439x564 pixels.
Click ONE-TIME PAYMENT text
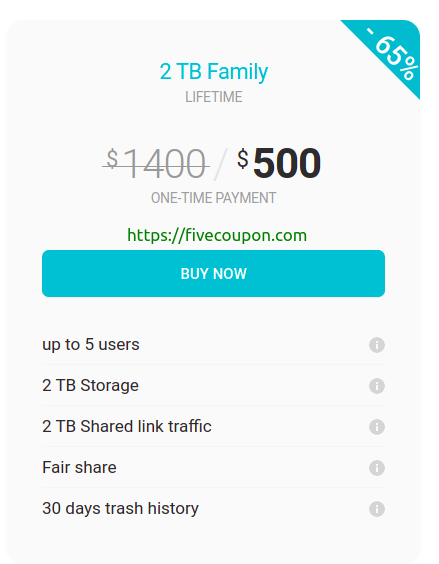214,198
